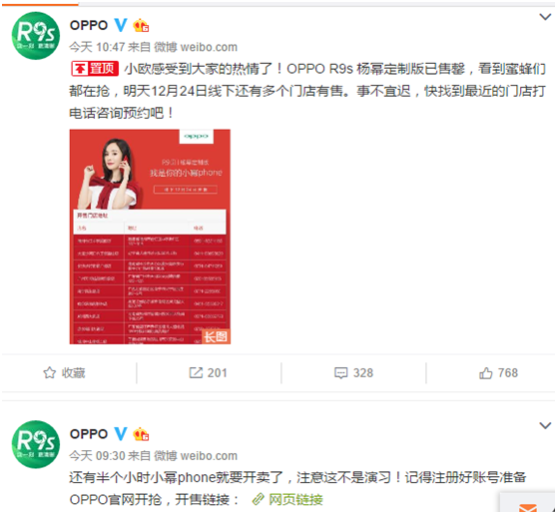The width and height of the screenshot is (557, 514).
Task: Click the OPPO account name on second post
Action: coord(89,434)
